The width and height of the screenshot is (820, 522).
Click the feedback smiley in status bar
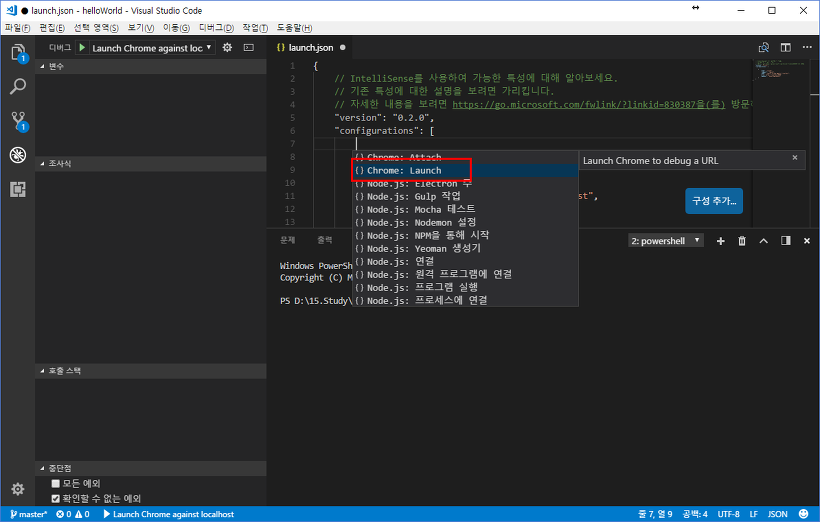(x=803, y=514)
